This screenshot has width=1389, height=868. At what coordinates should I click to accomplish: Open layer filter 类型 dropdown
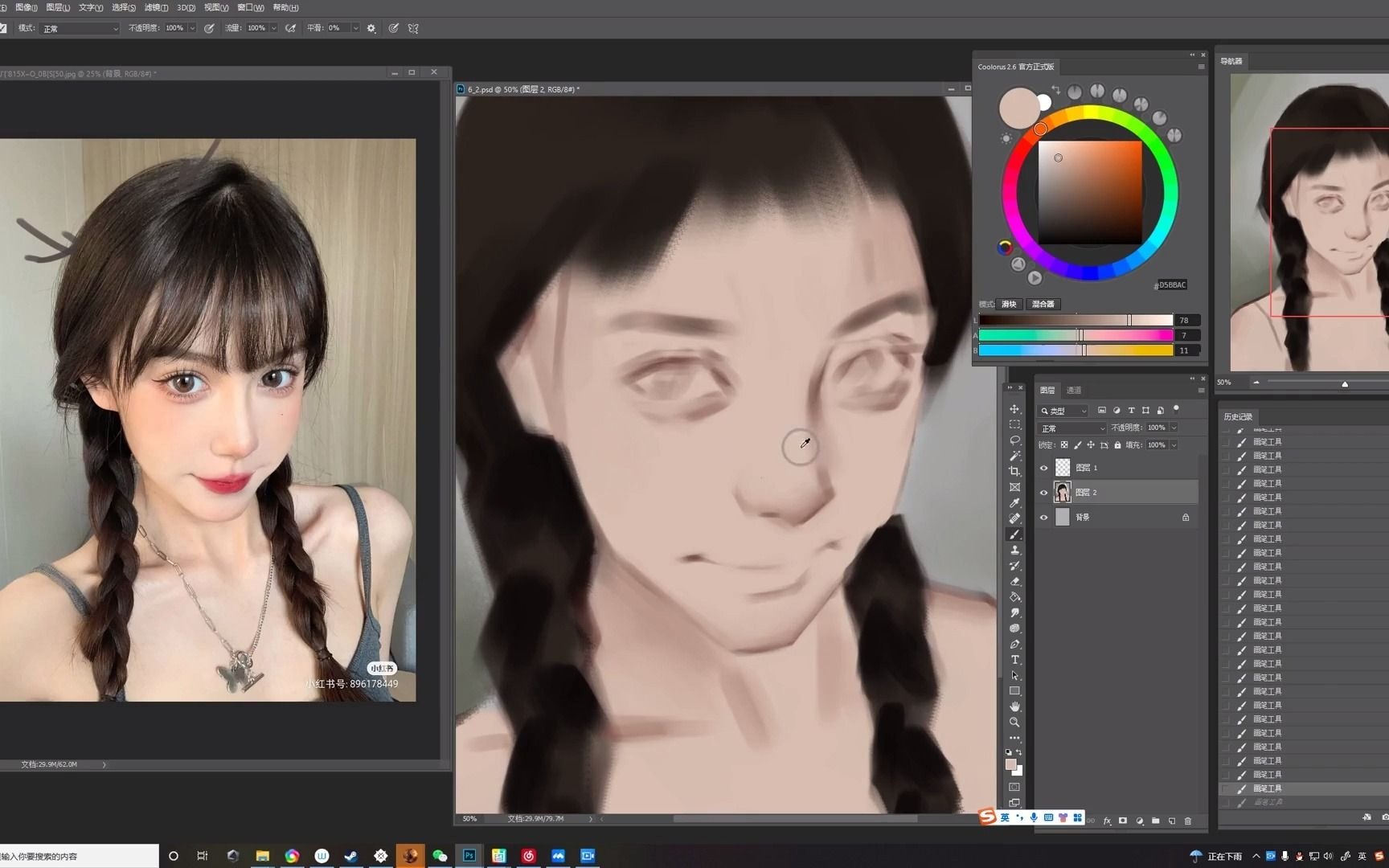pos(1063,411)
